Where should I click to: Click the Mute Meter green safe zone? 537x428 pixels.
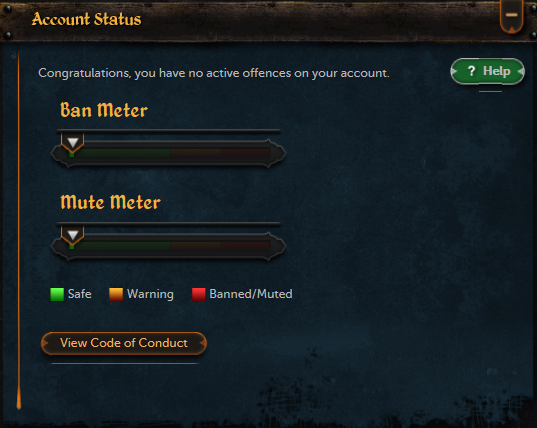click(x=120, y=246)
